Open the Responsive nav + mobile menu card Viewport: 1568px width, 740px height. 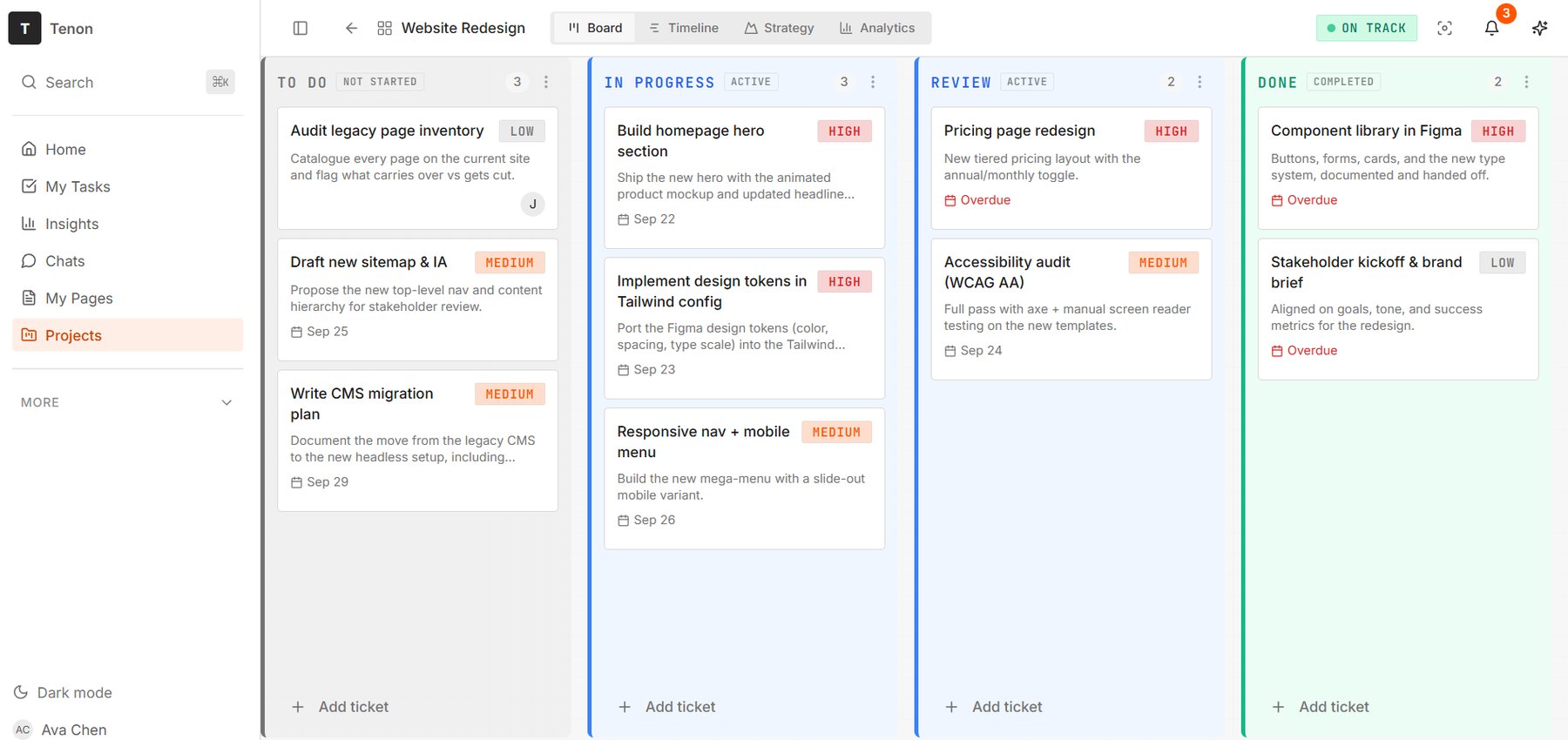[x=744, y=479]
